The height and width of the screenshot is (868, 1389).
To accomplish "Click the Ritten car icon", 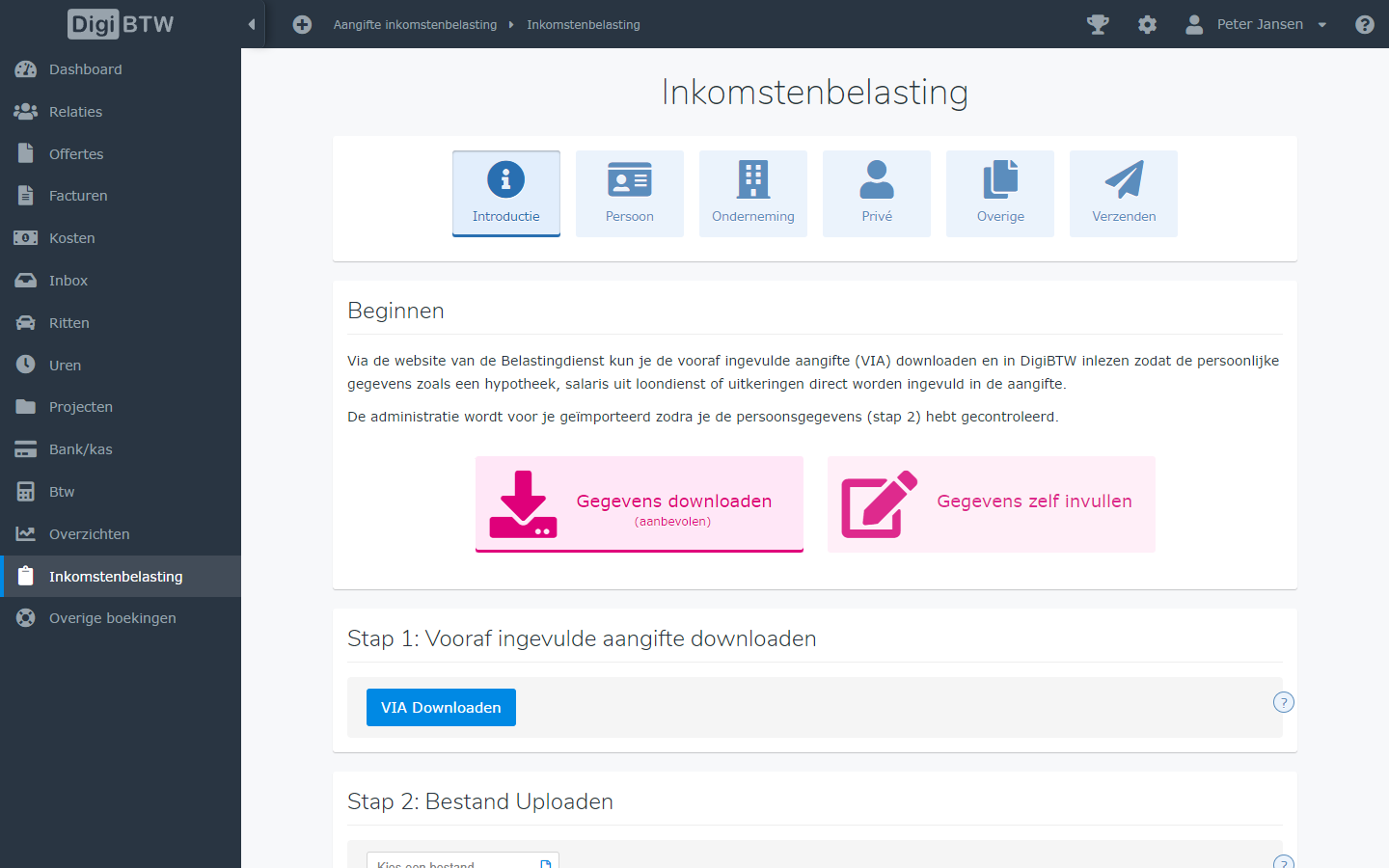I will pos(26,323).
